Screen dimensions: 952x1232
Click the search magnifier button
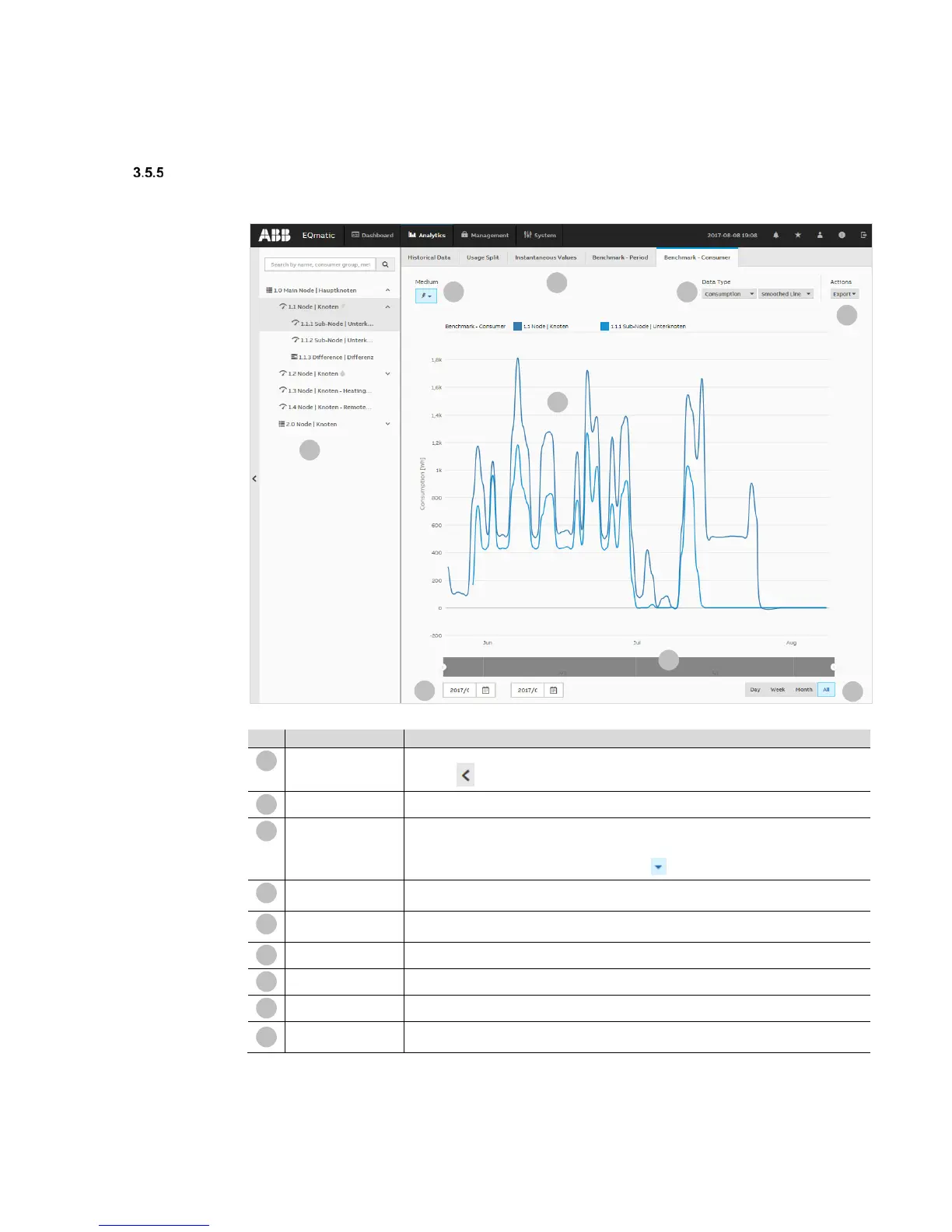[x=385, y=264]
